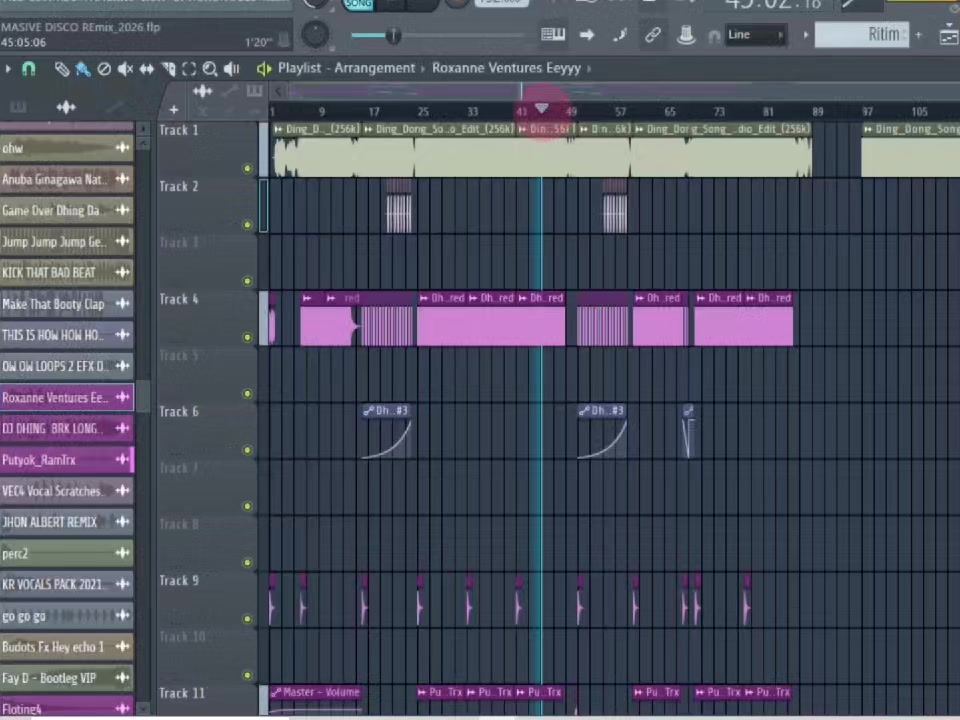
Task: Open first 'Dh..red' clip menu on Track 4
Action: coord(424,298)
